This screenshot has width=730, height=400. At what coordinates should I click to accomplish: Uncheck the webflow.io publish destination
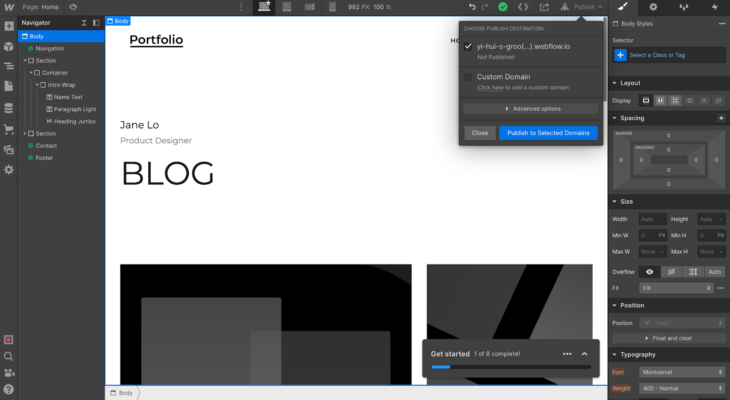(x=468, y=47)
